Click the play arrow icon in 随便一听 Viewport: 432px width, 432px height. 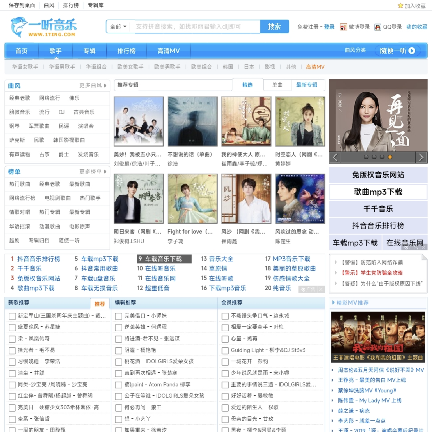(412, 51)
